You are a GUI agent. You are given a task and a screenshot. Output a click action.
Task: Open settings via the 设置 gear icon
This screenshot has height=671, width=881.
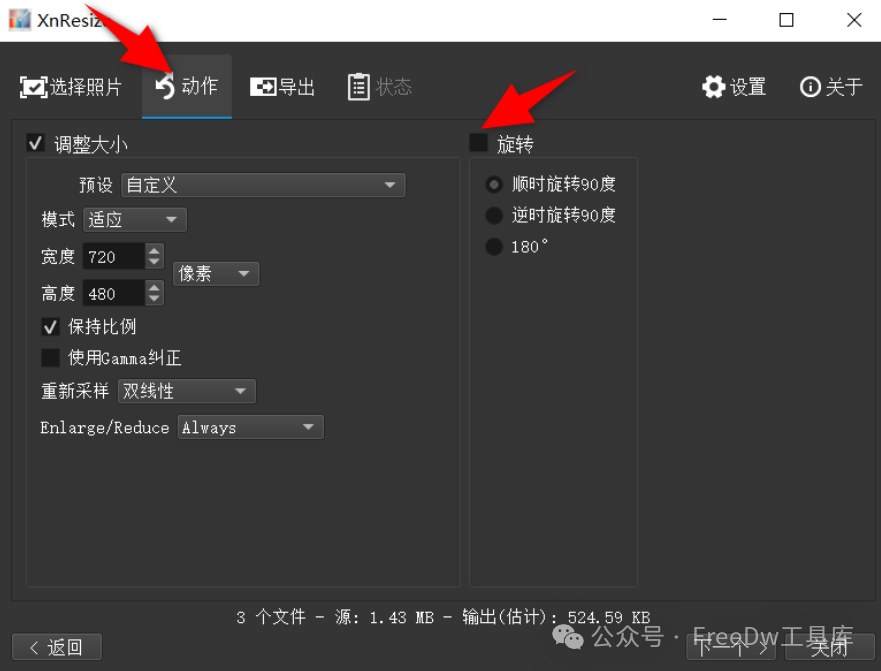pyautogui.click(x=713, y=87)
